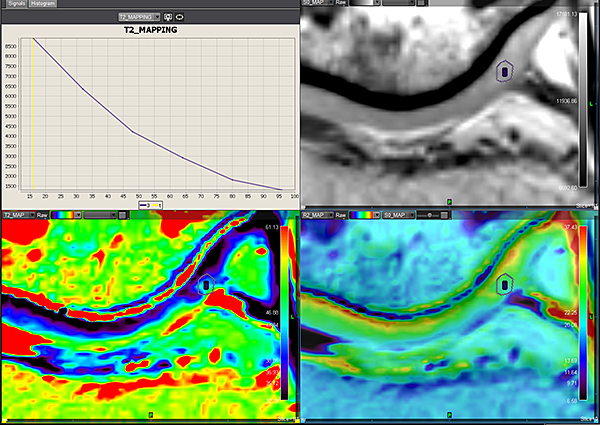Click green marker at bottom of grayscale panel

click(449, 200)
